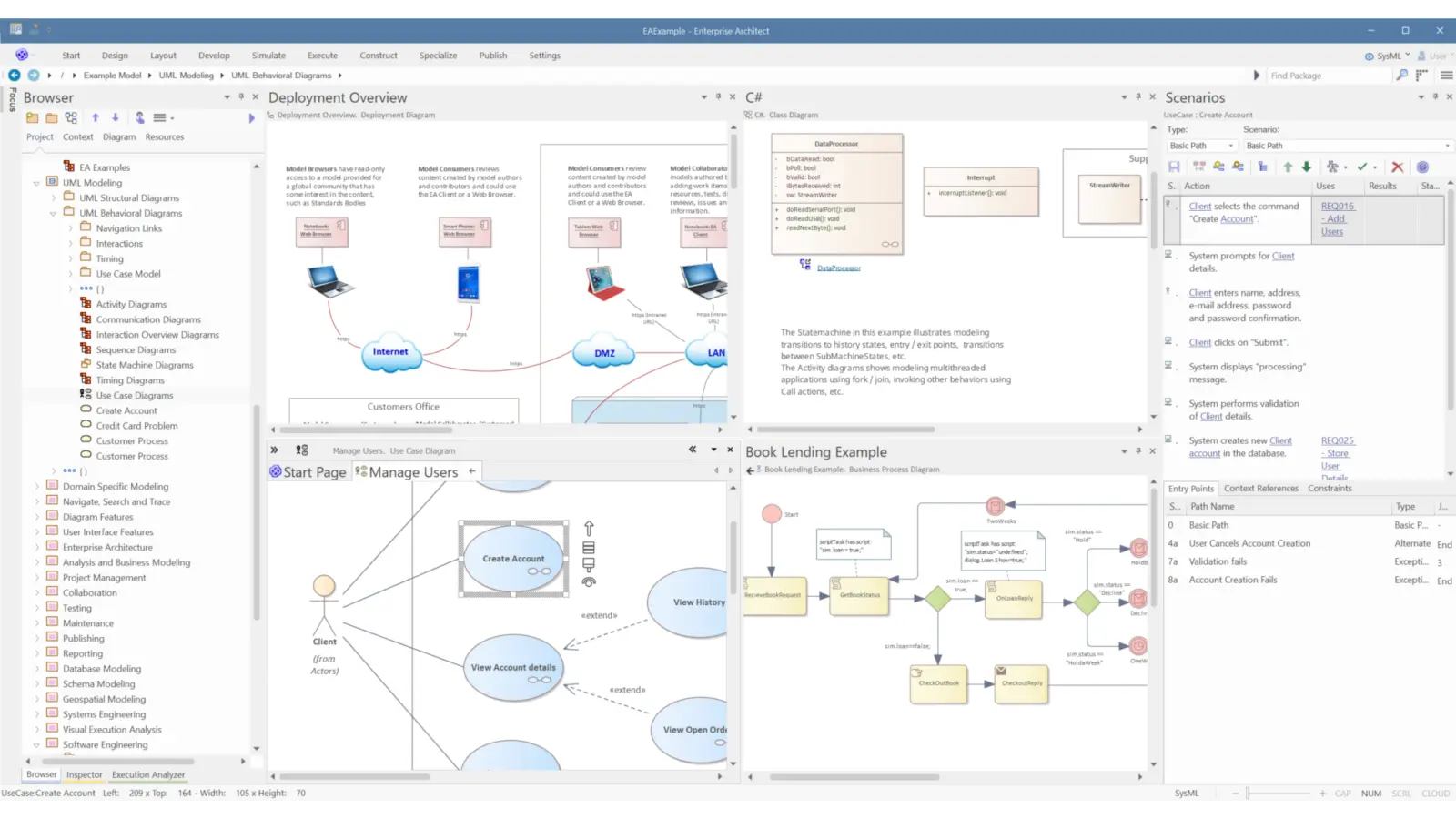Screen dimensions: 1456x819
Task: Follow the REQ016 requirement link
Action: pyautogui.click(x=1337, y=206)
